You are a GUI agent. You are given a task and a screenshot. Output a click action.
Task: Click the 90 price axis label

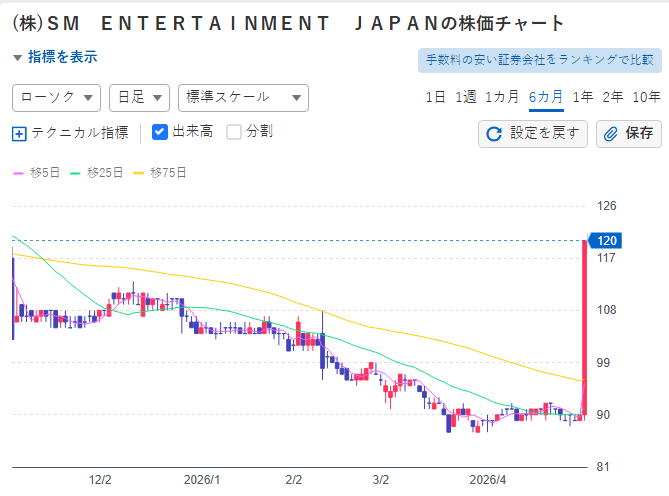(x=603, y=415)
